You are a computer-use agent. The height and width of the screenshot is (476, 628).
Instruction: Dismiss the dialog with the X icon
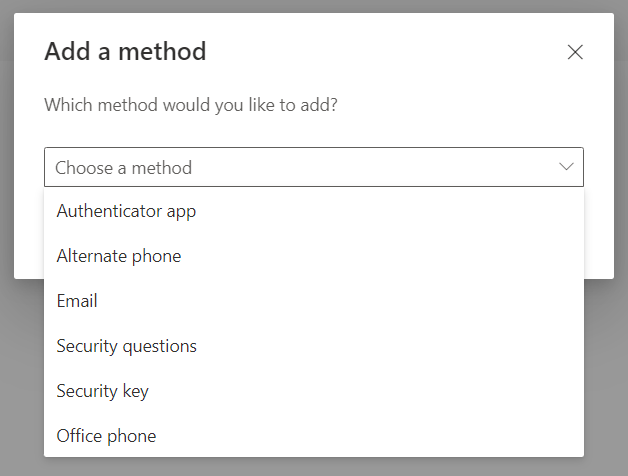[x=575, y=52]
